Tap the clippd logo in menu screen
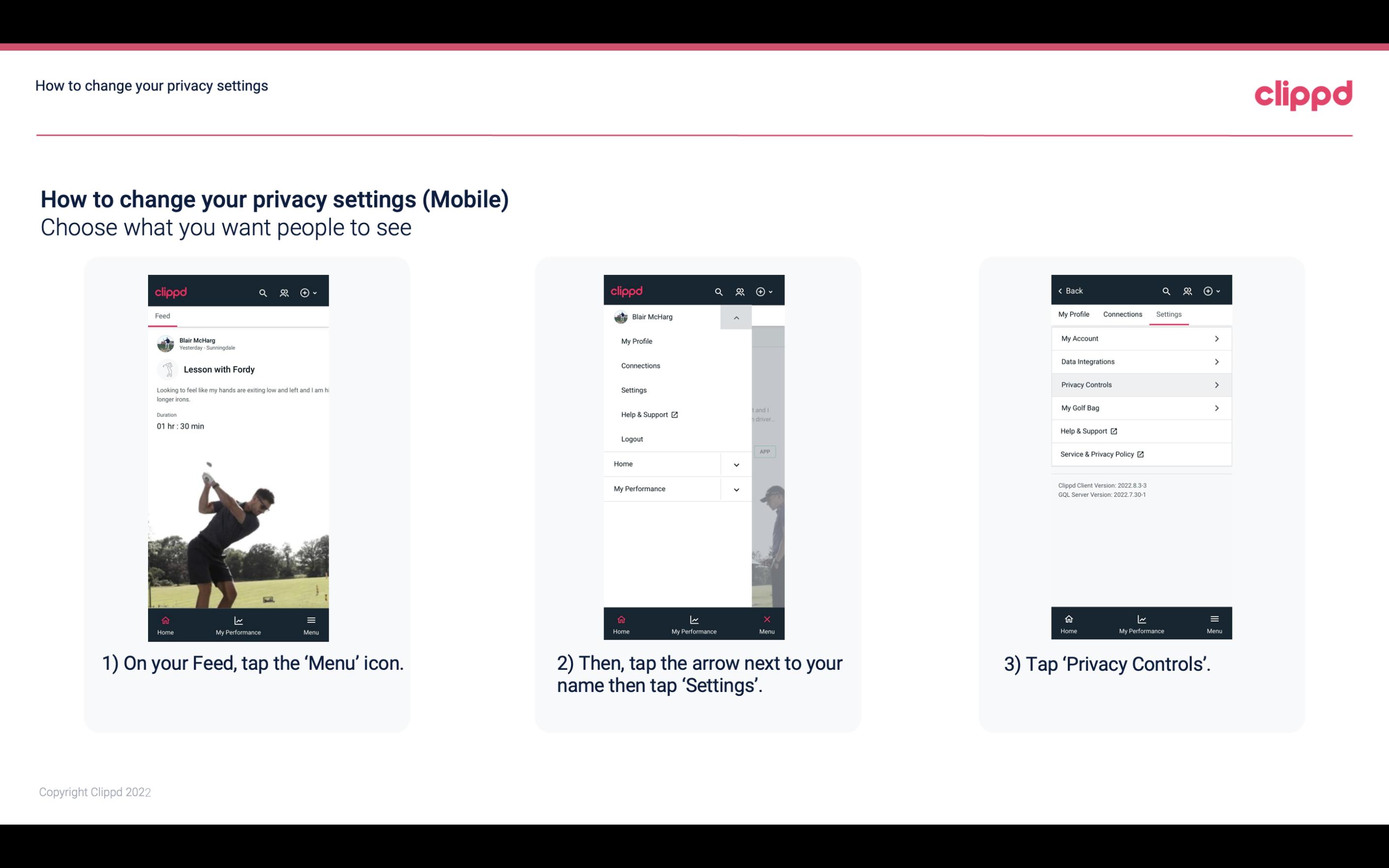1389x868 pixels. pos(626,291)
